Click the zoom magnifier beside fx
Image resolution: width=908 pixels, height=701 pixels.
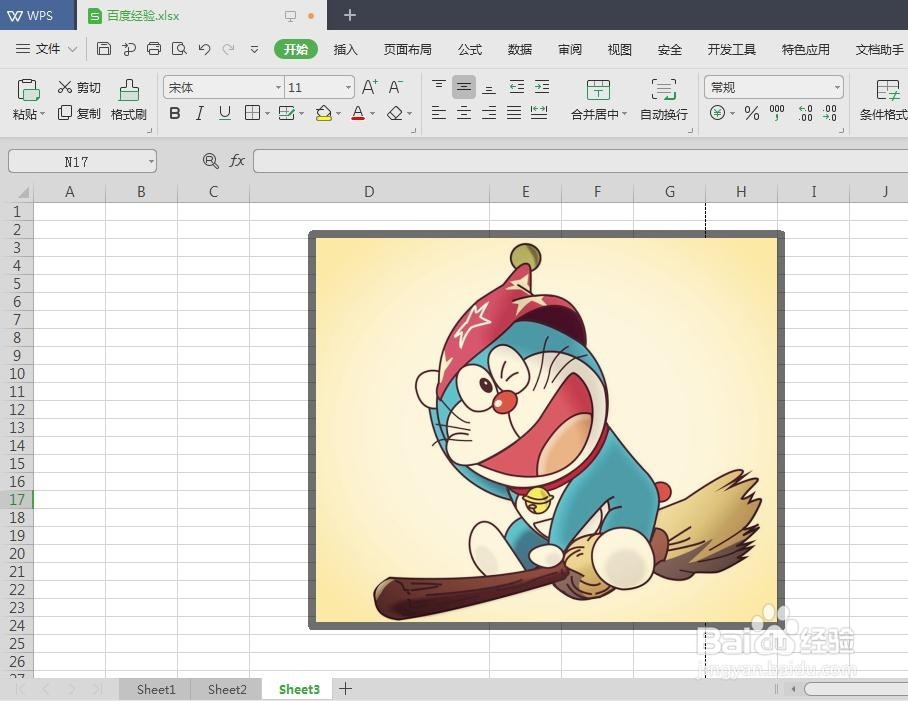[210, 161]
